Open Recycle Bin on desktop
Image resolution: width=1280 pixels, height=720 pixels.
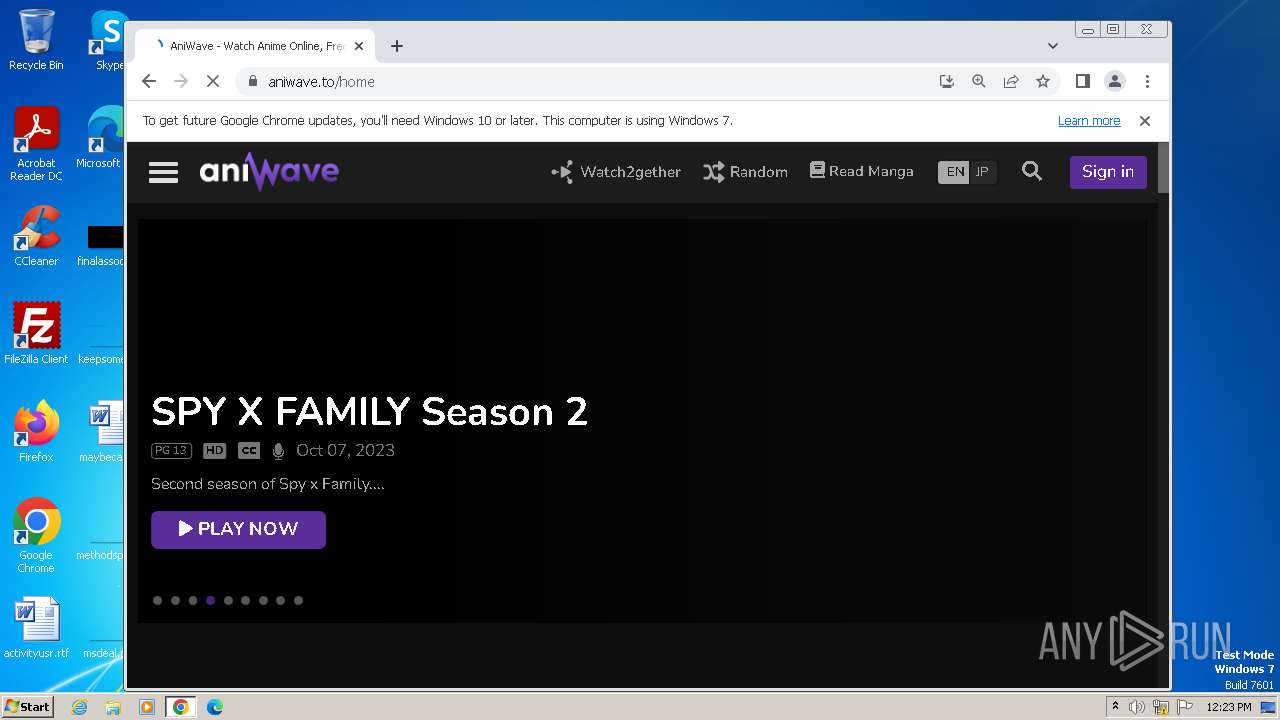[36, 40]
